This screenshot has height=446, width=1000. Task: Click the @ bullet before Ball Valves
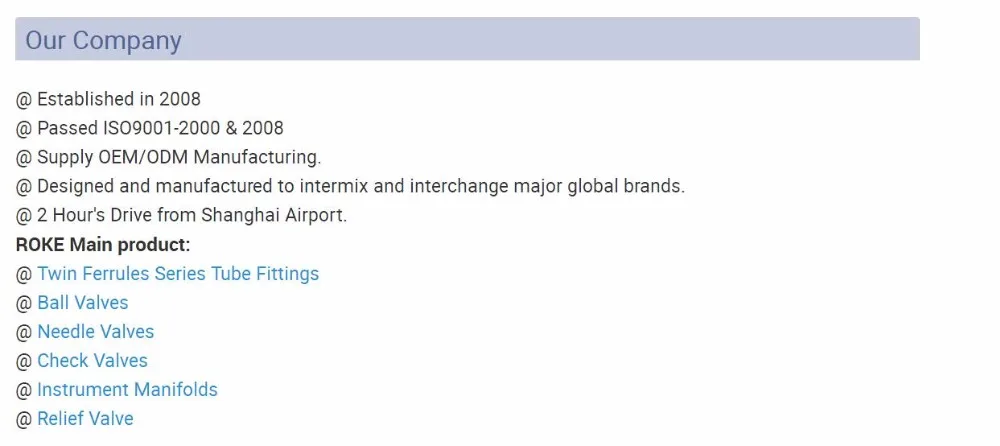coord(24,303)
